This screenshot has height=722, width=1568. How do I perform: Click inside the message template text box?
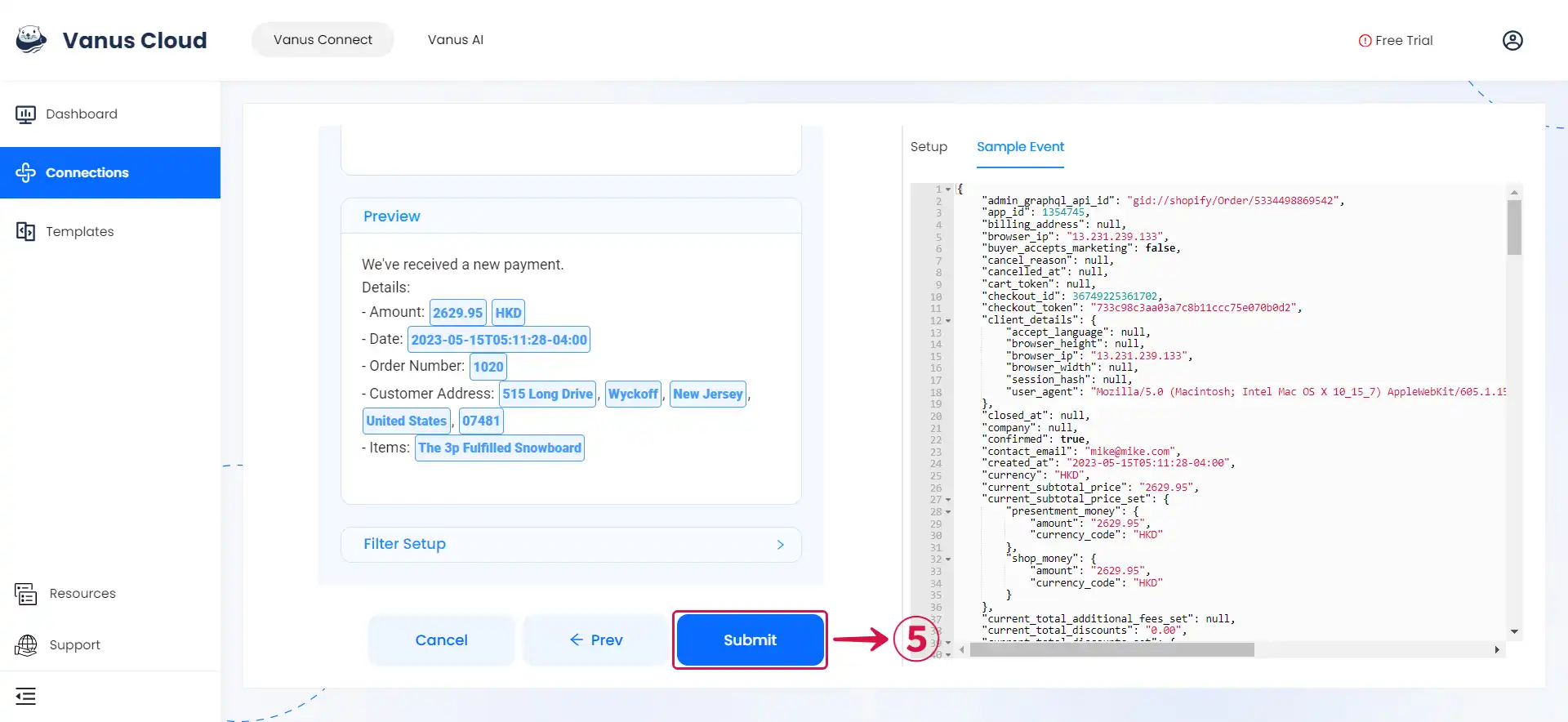point(571,150)
